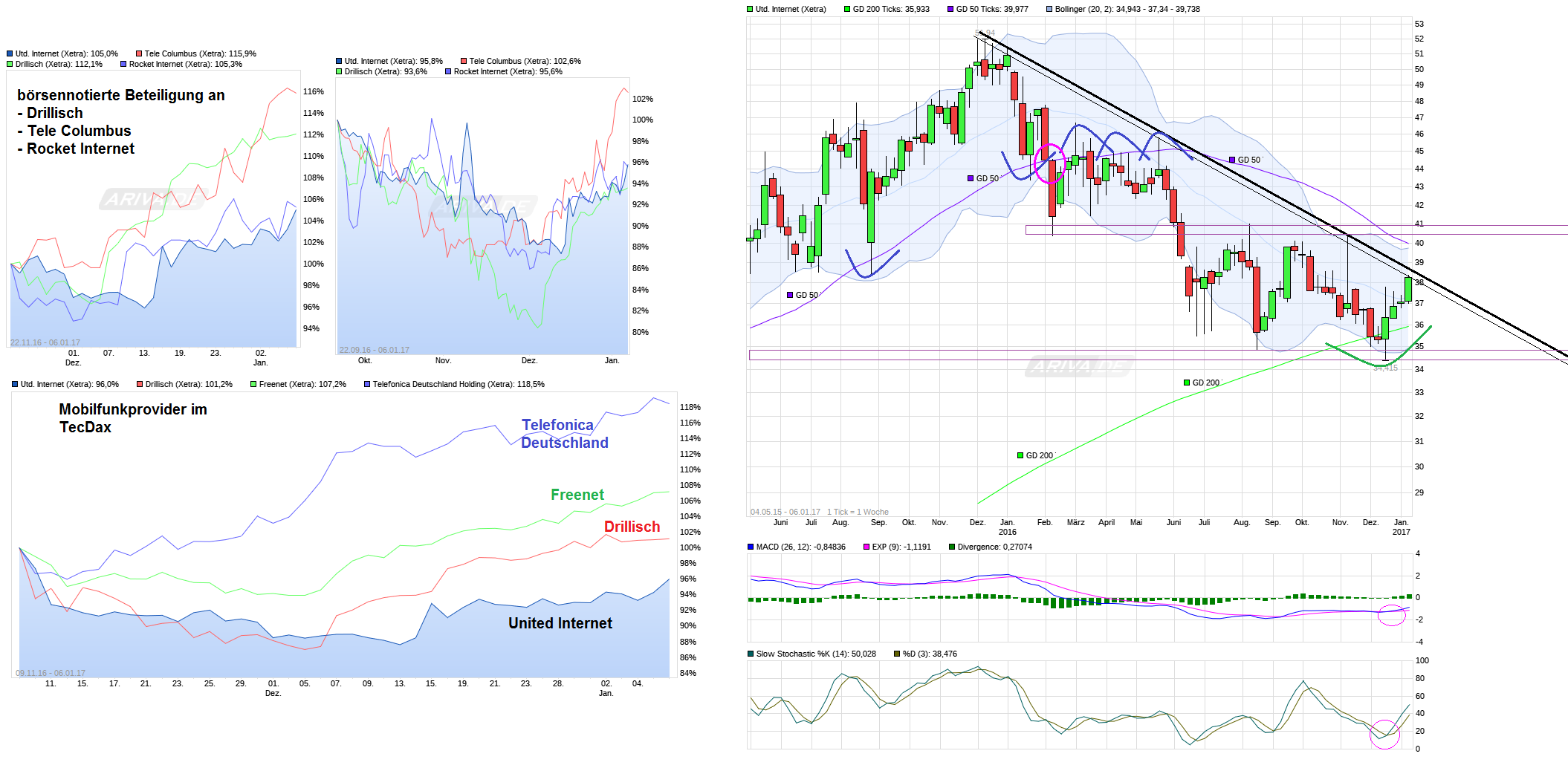Click the date range '22.09.16 - 06.01.17'
This screenshot has width=1568, height=771.
(375, 351)
